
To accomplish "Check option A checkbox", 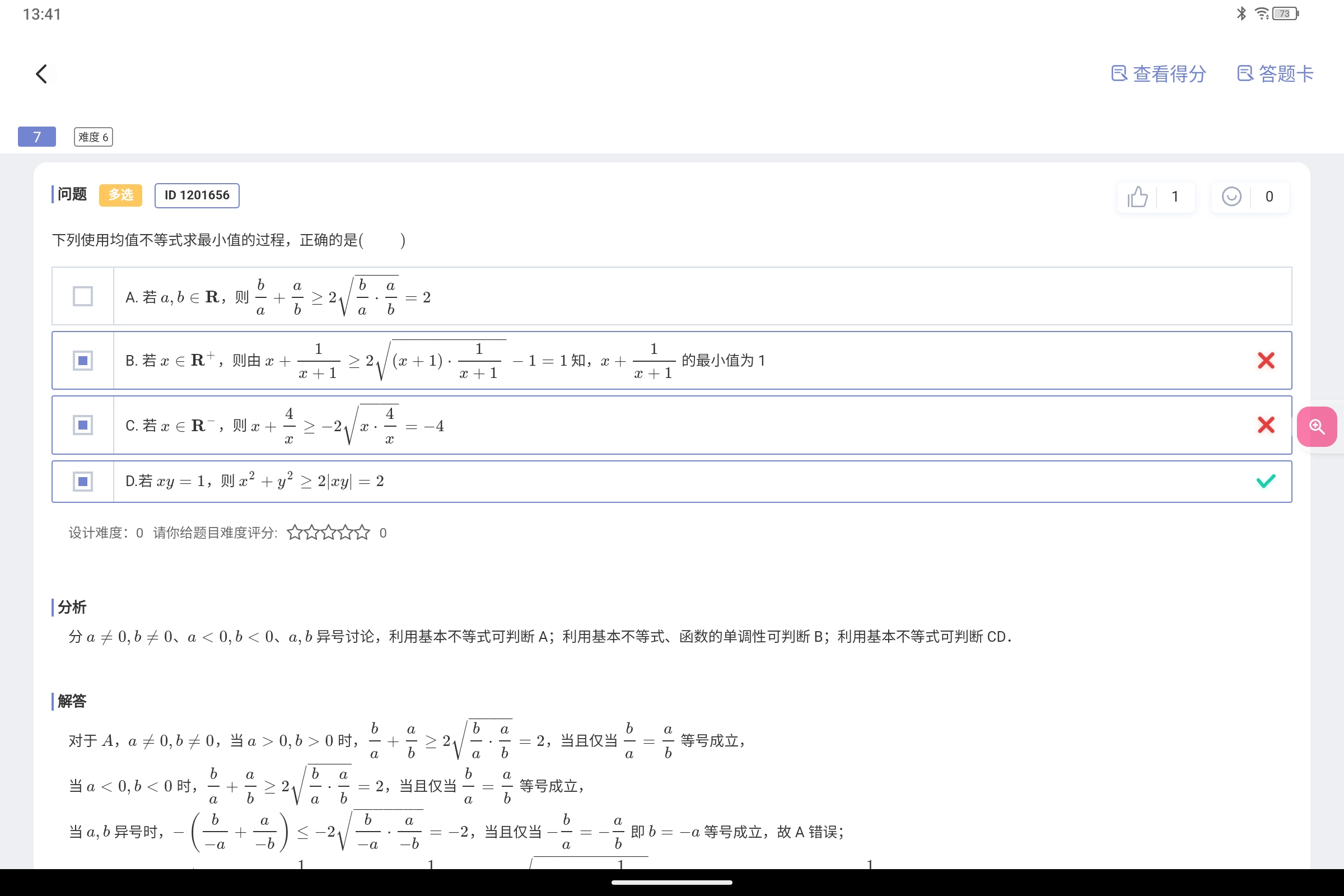I will tap(83, 297).
